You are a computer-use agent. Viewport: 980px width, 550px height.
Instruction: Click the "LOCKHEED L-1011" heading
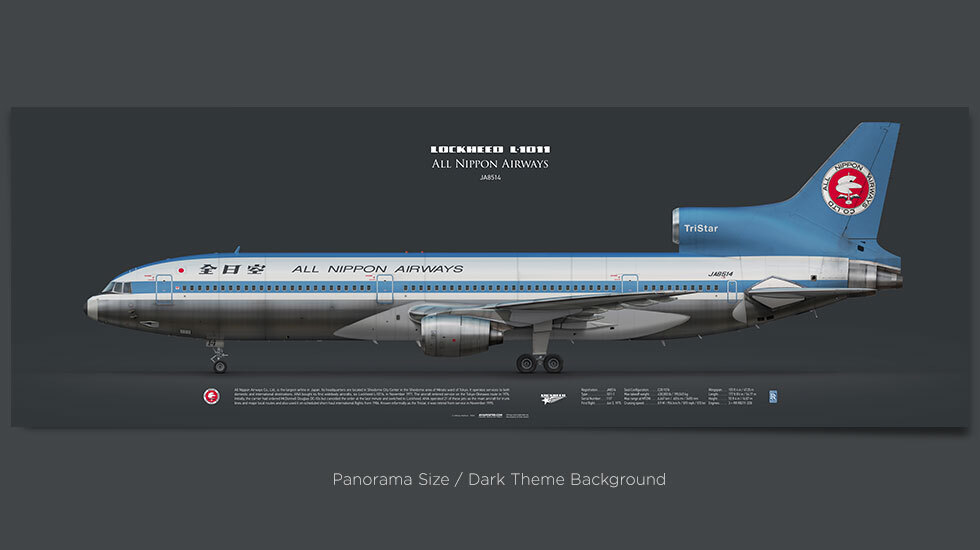tap(490, 149)
